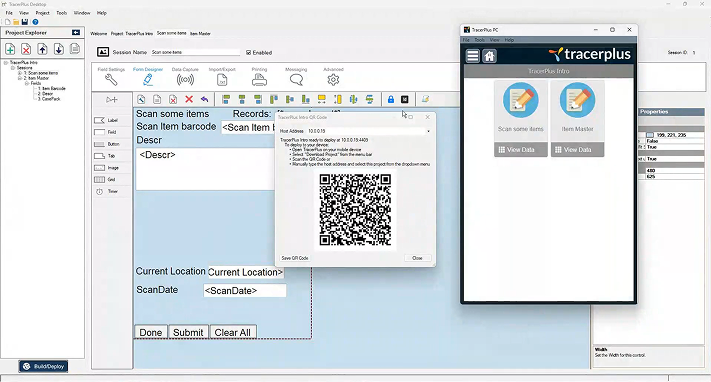Select the ScanDate field on the form
The width and height of the screenshot is (711, 382).
(x=244, y=290)
